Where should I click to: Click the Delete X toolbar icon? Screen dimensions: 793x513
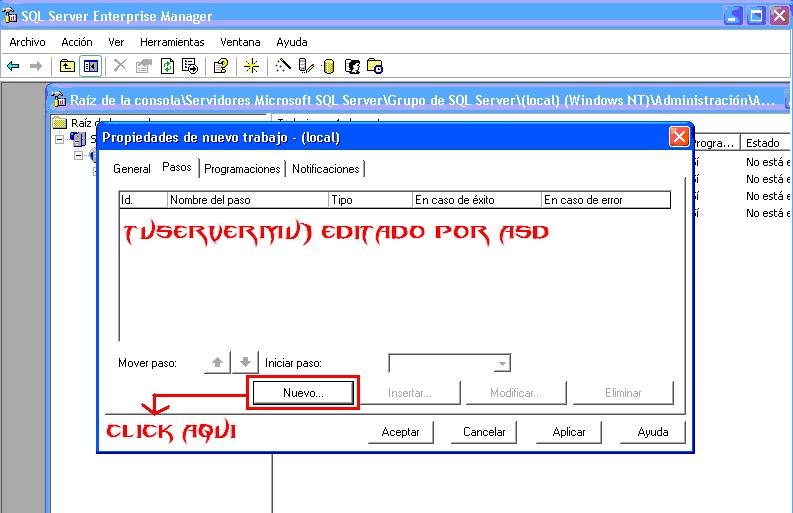click(x=120, y=65)
